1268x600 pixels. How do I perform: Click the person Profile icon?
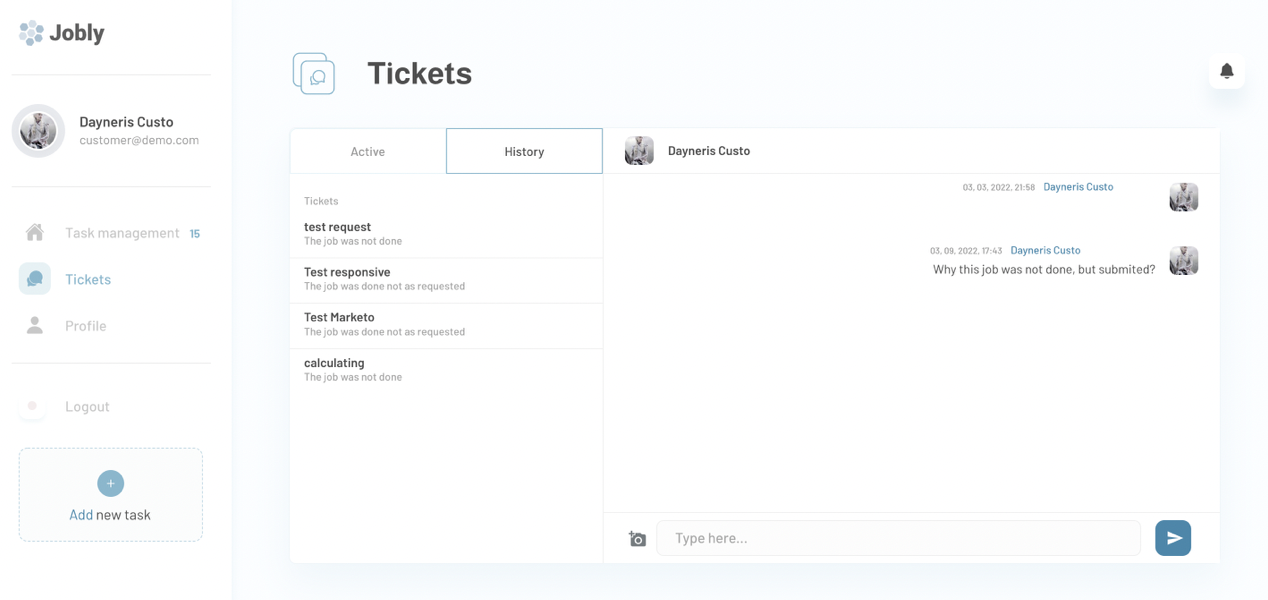coord(35,325)
